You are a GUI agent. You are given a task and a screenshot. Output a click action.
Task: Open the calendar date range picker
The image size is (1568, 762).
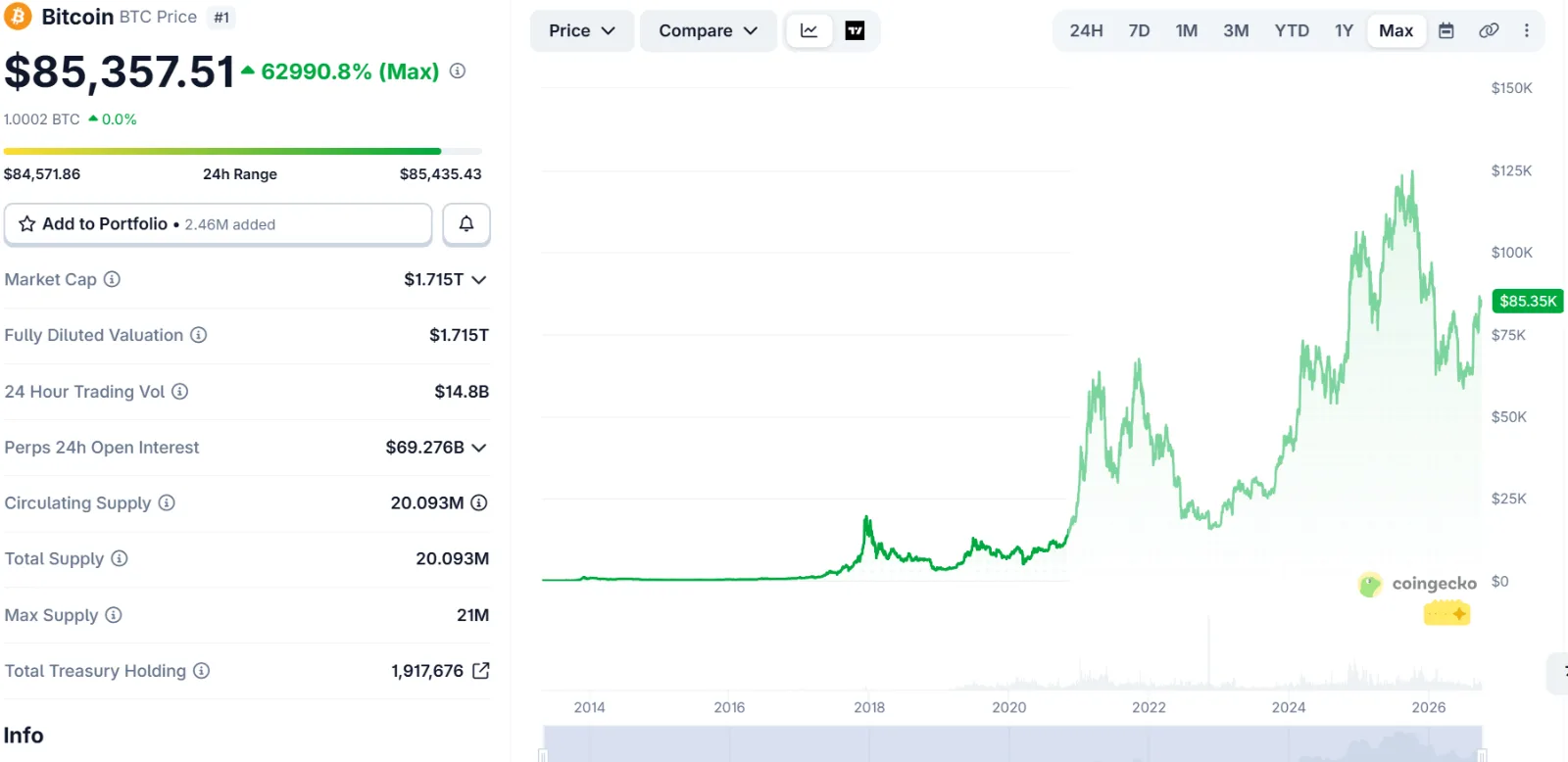tap(1446, 30)
